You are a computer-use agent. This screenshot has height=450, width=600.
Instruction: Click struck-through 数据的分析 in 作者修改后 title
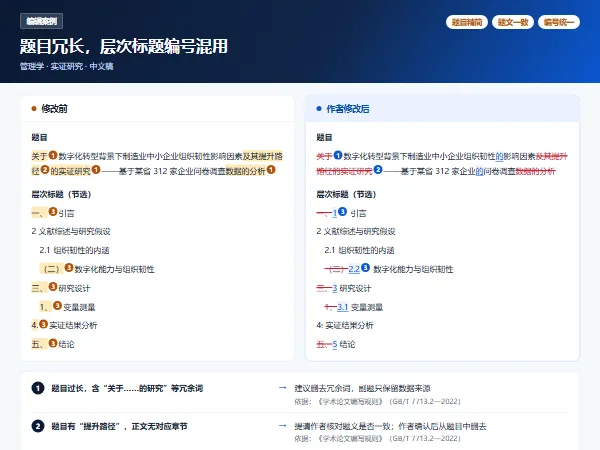point(535,171)
